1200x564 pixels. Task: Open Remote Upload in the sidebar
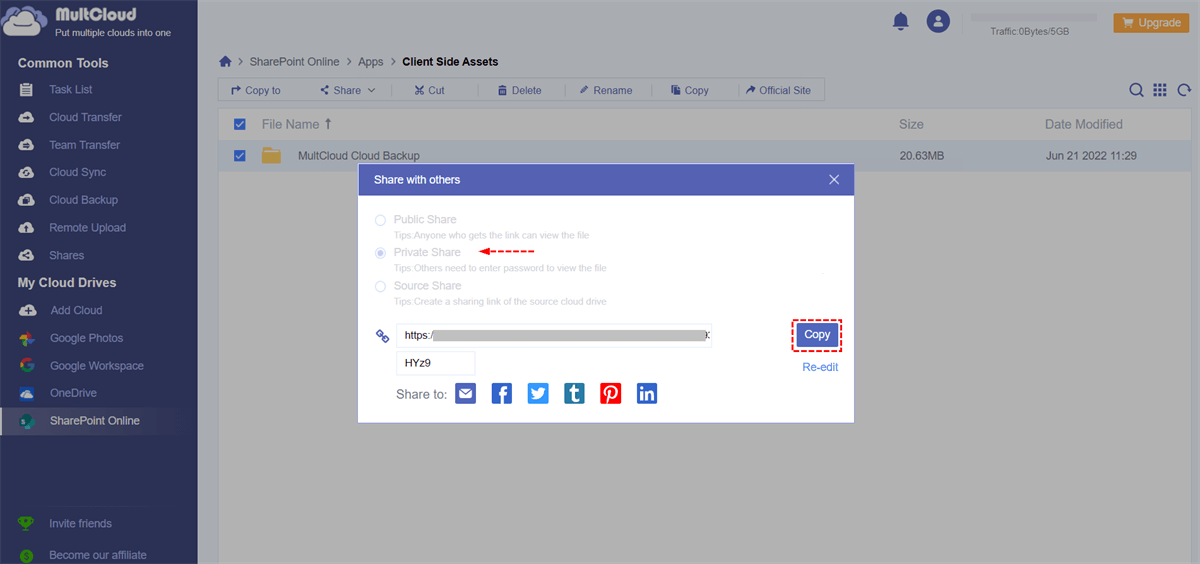tap(90, 228)
